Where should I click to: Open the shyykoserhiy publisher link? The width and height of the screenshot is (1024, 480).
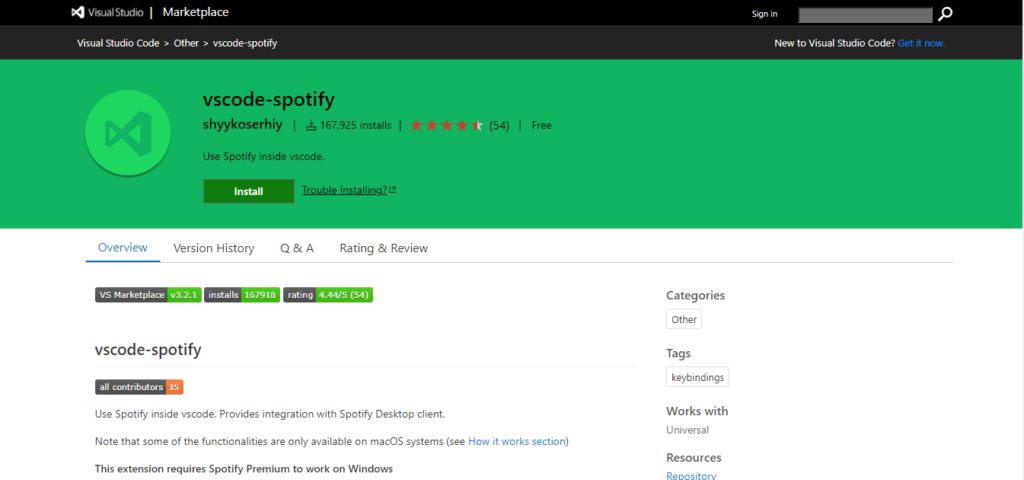click(x=243, y=125)
